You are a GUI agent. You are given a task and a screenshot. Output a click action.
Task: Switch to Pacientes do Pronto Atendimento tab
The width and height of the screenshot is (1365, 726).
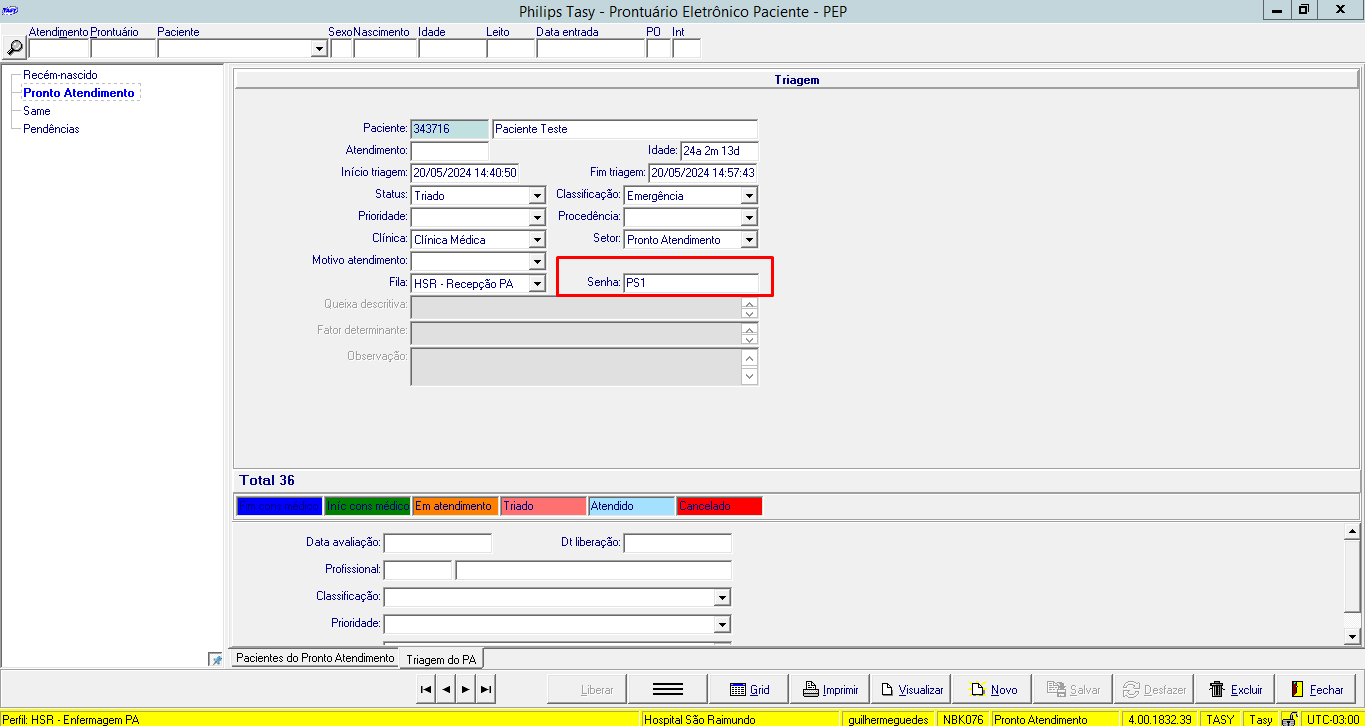[315, 658]
